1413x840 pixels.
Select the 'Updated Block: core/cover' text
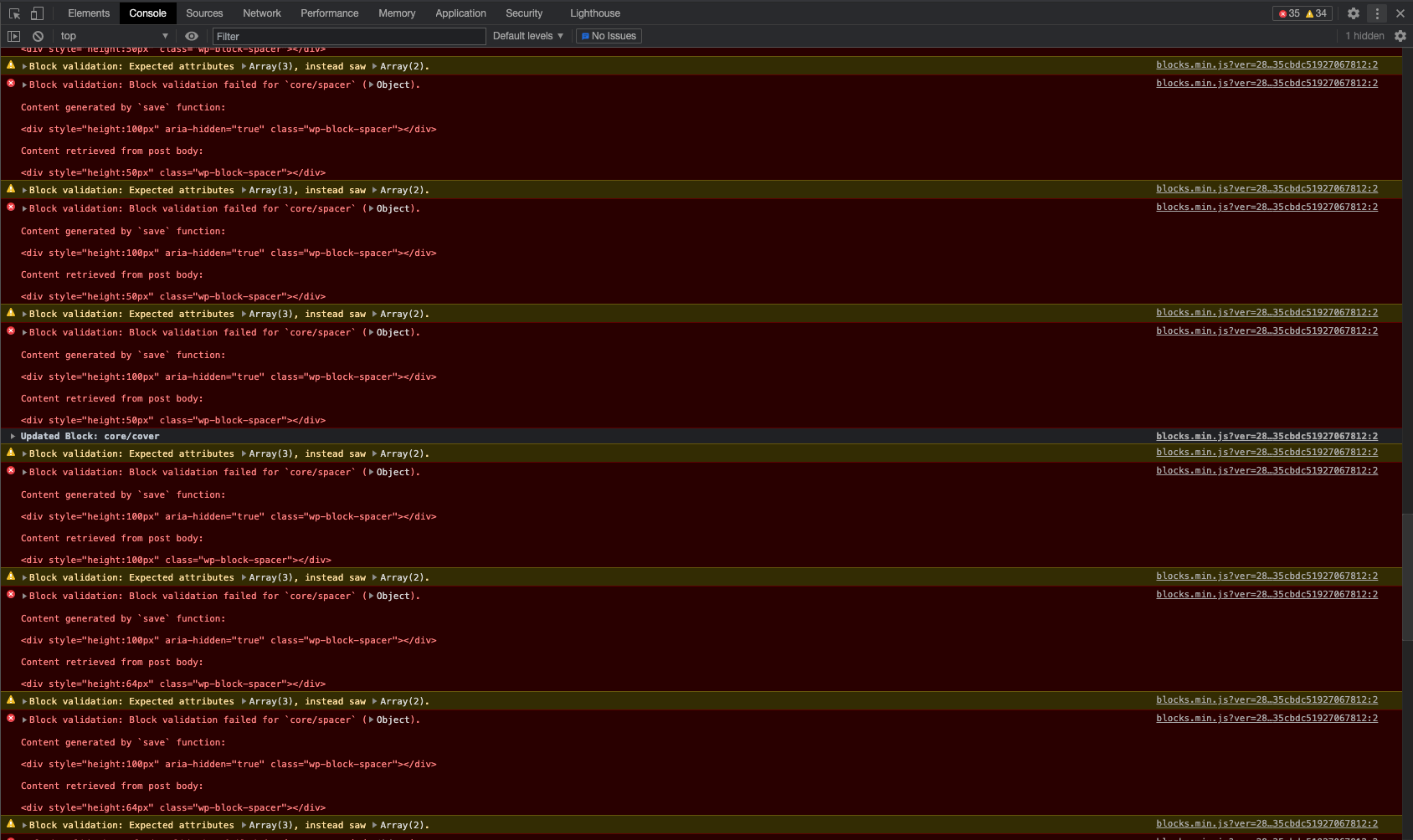(90, 436)
